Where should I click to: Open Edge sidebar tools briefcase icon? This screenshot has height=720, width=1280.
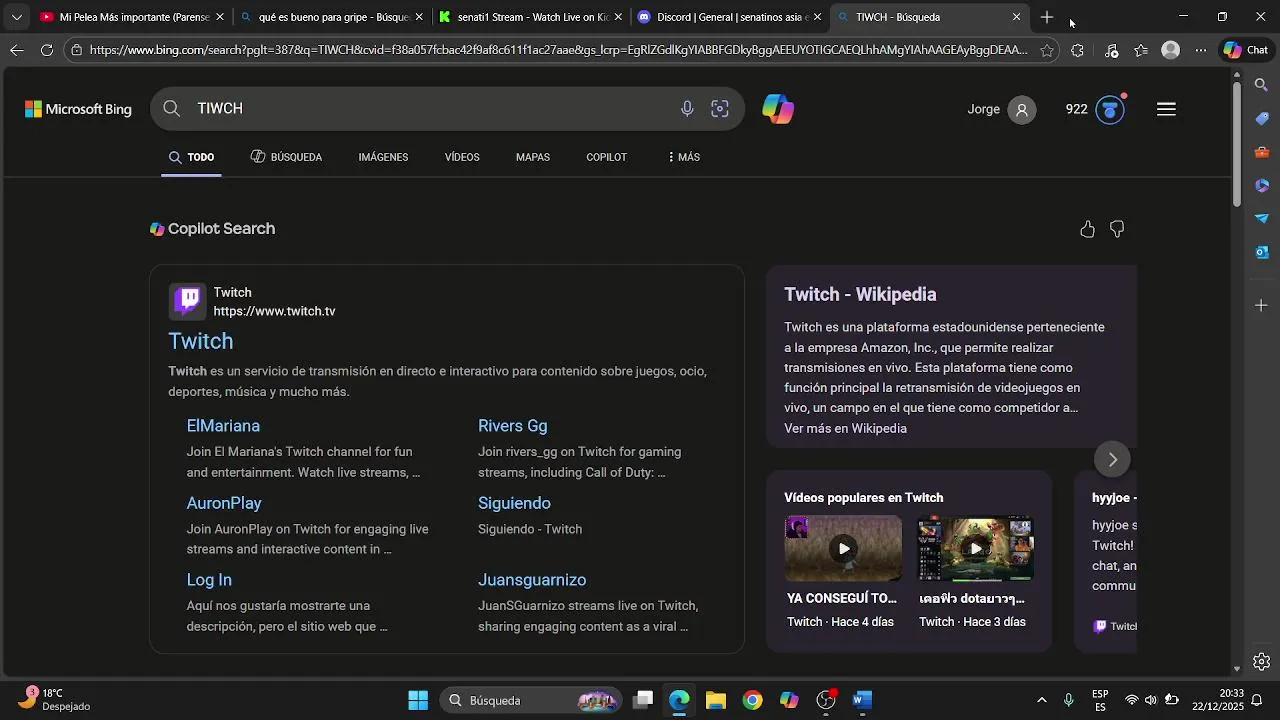pyautogui.click(x=1262, y=152)
